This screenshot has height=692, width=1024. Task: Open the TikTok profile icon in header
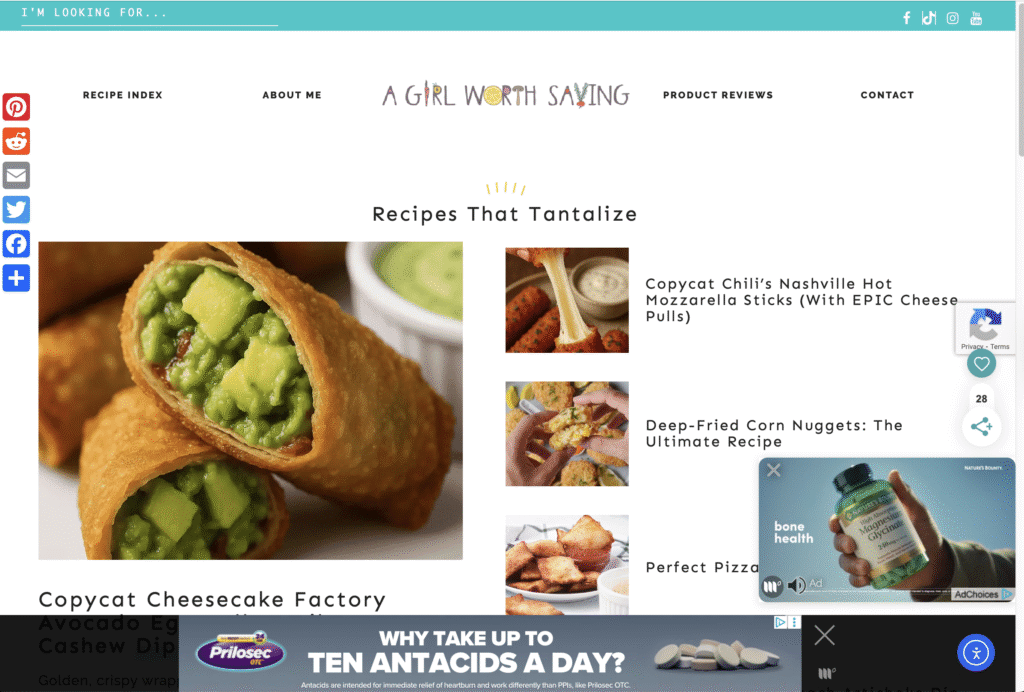point(929,18)
